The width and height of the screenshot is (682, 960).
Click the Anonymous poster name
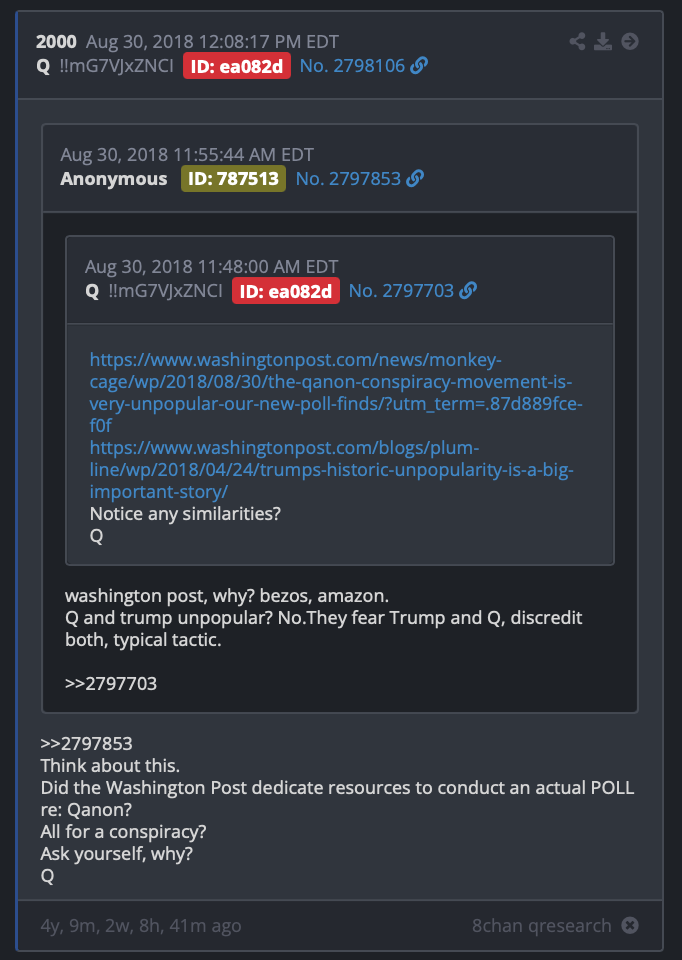(114, 179)
